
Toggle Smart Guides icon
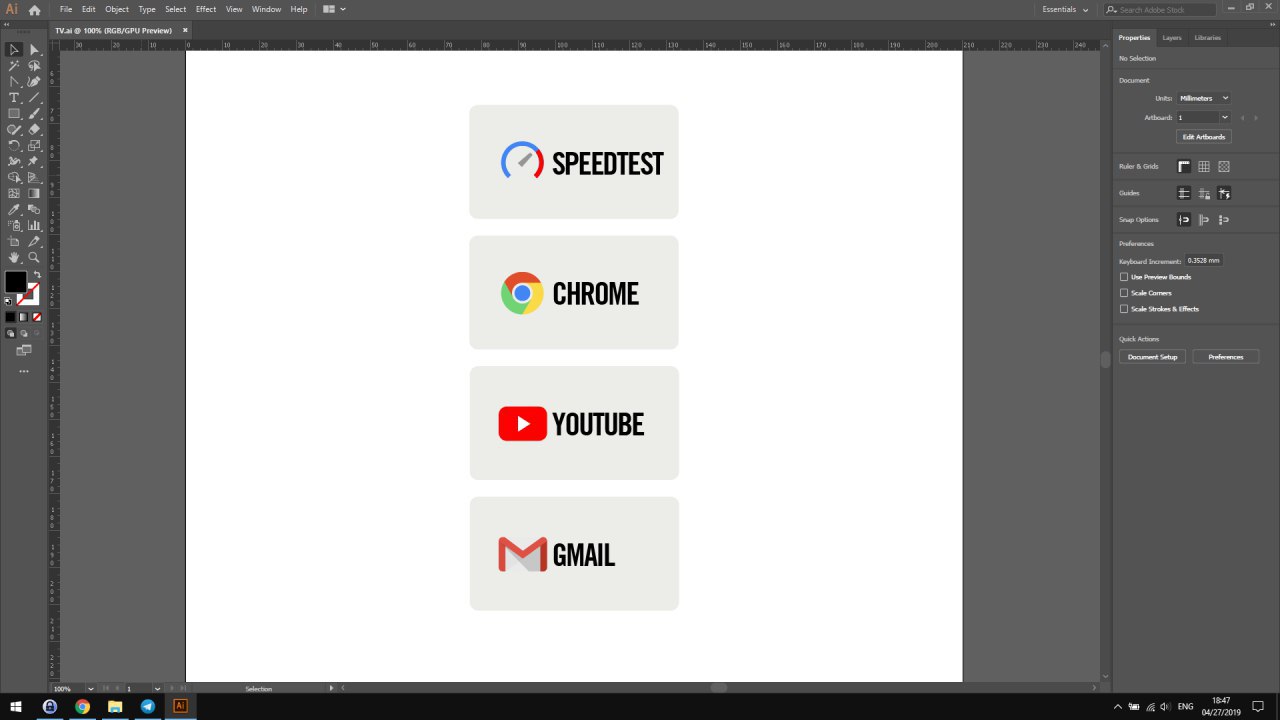click(x=1224, y=193)
